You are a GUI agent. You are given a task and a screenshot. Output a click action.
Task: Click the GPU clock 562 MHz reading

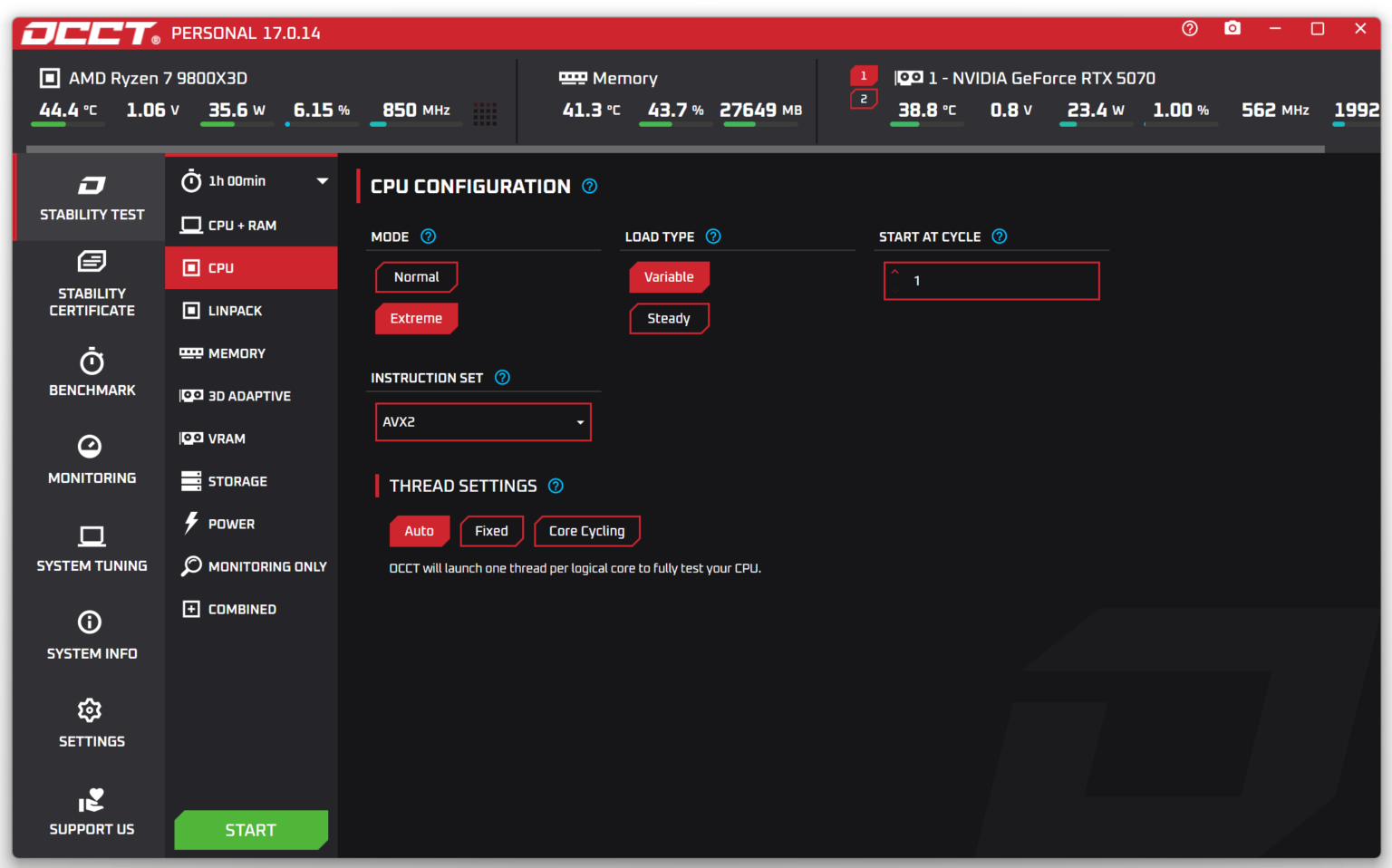click(1275, 111)
